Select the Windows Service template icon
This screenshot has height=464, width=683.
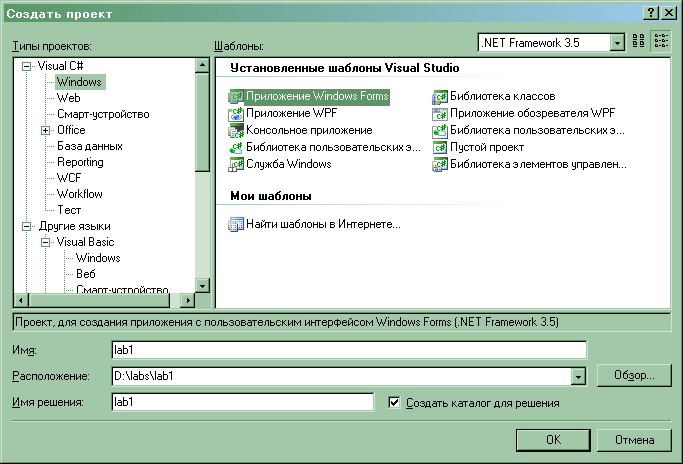[236, 165]
